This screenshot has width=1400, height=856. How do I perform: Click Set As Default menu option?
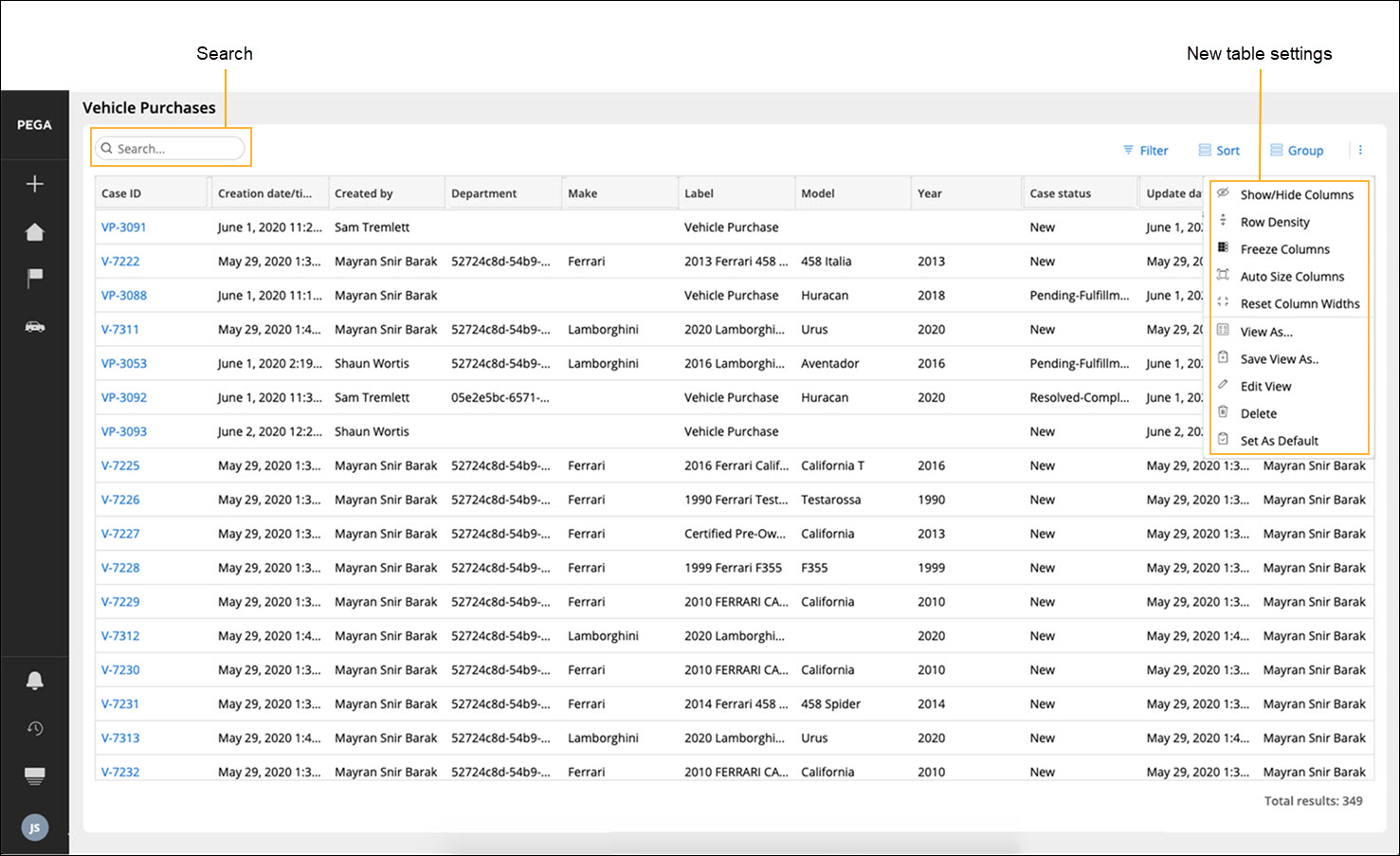[1279, 441]
